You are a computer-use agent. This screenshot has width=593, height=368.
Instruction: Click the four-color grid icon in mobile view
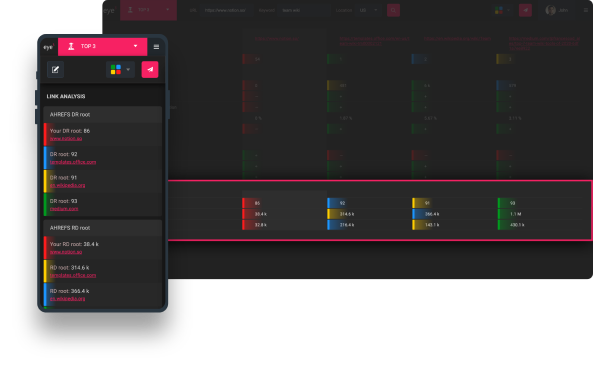coord(116,70)
